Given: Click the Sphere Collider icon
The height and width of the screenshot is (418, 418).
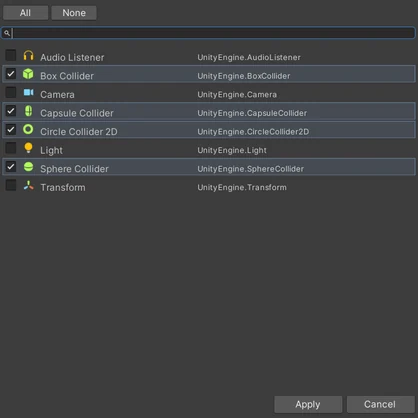Looking at the screenshot, I should (x=28, y=167).
